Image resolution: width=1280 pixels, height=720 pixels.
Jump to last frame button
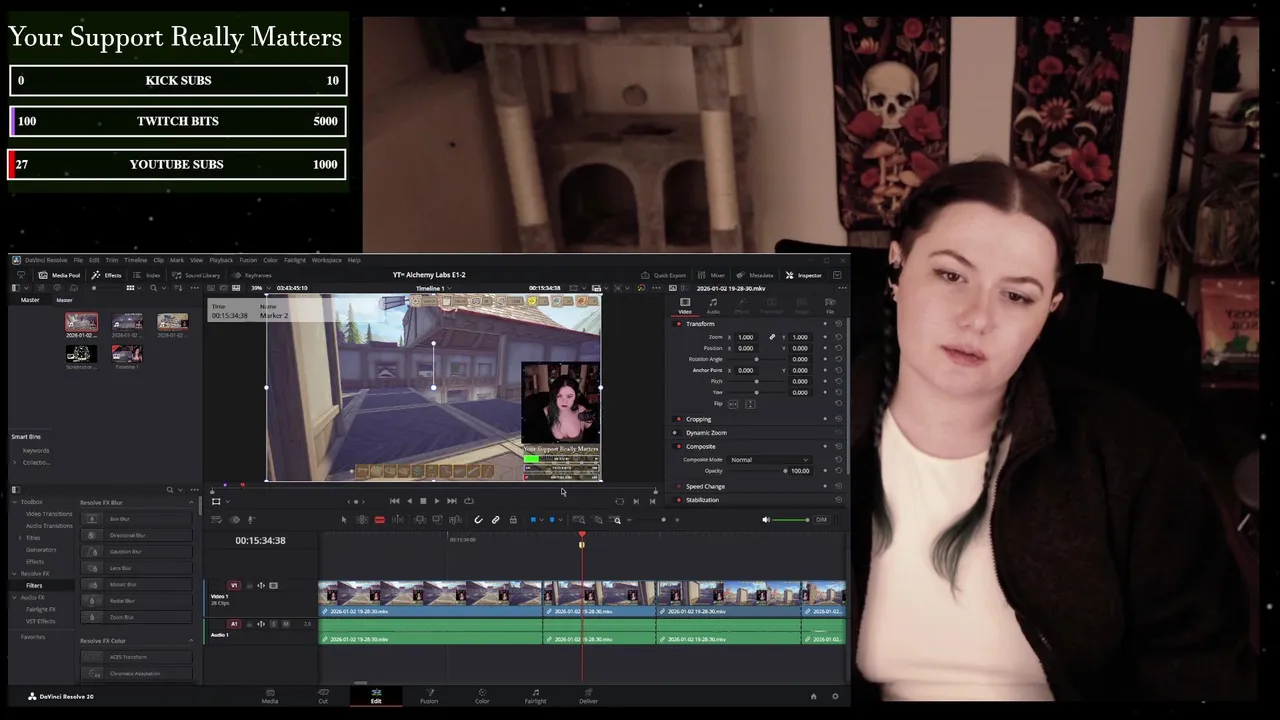pyautogui.click(x=452, y=501)
